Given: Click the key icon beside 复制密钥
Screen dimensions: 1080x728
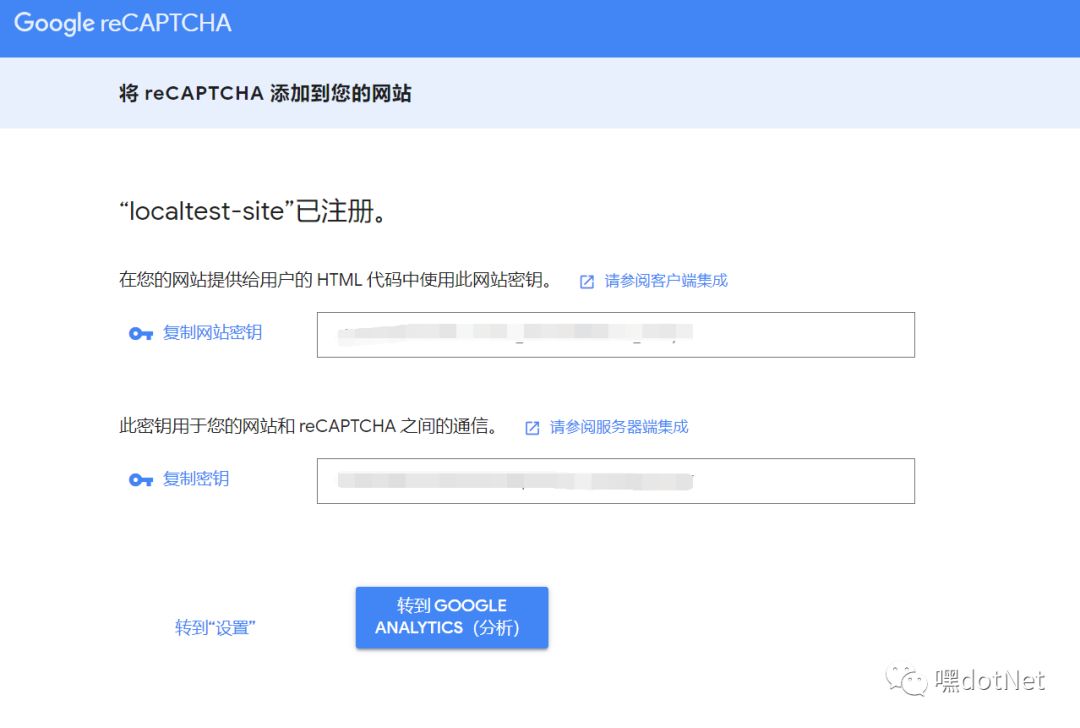Looking at the screenshot, I should point(141,480).
